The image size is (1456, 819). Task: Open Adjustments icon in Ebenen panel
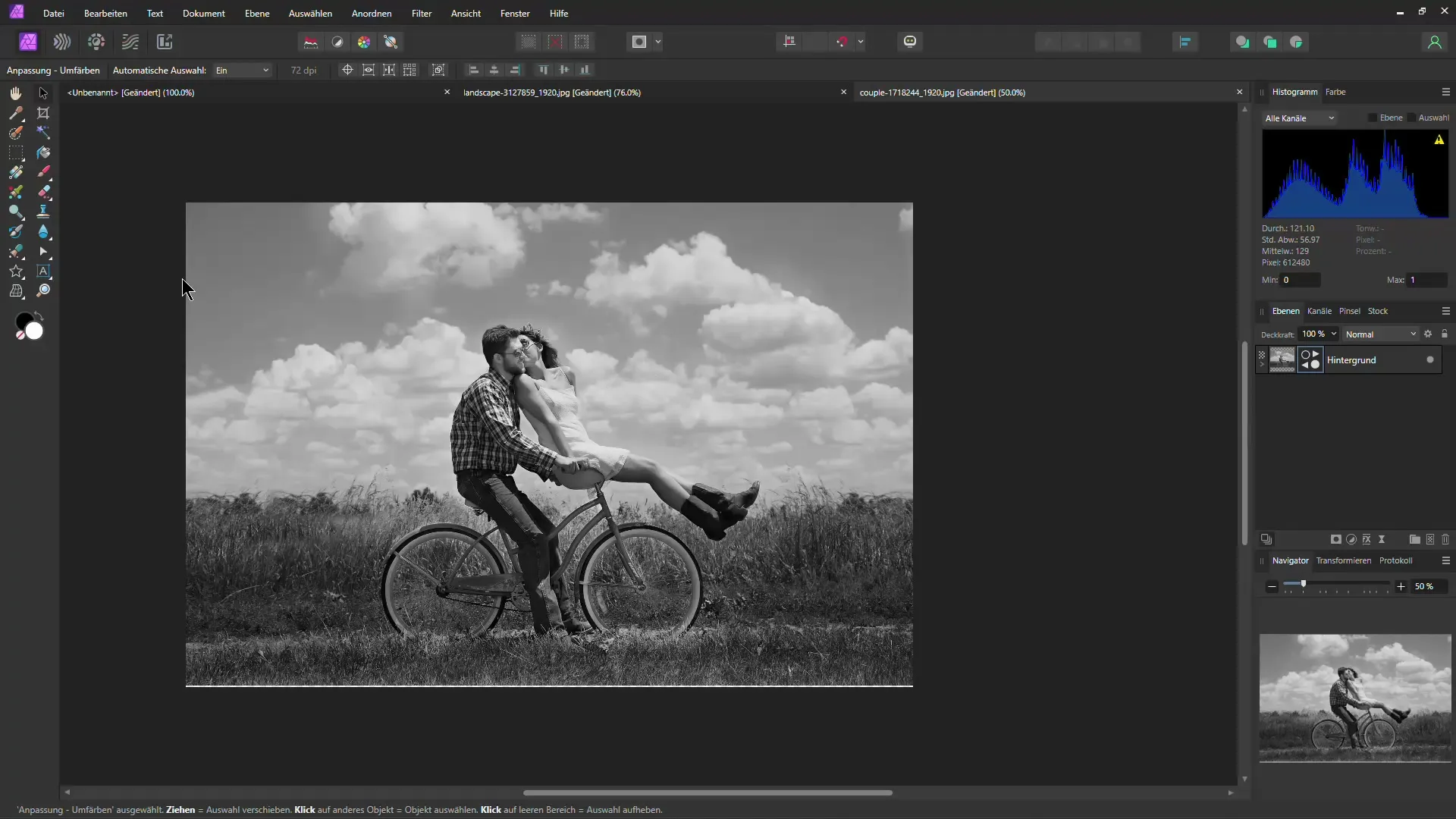point(1351,539)
